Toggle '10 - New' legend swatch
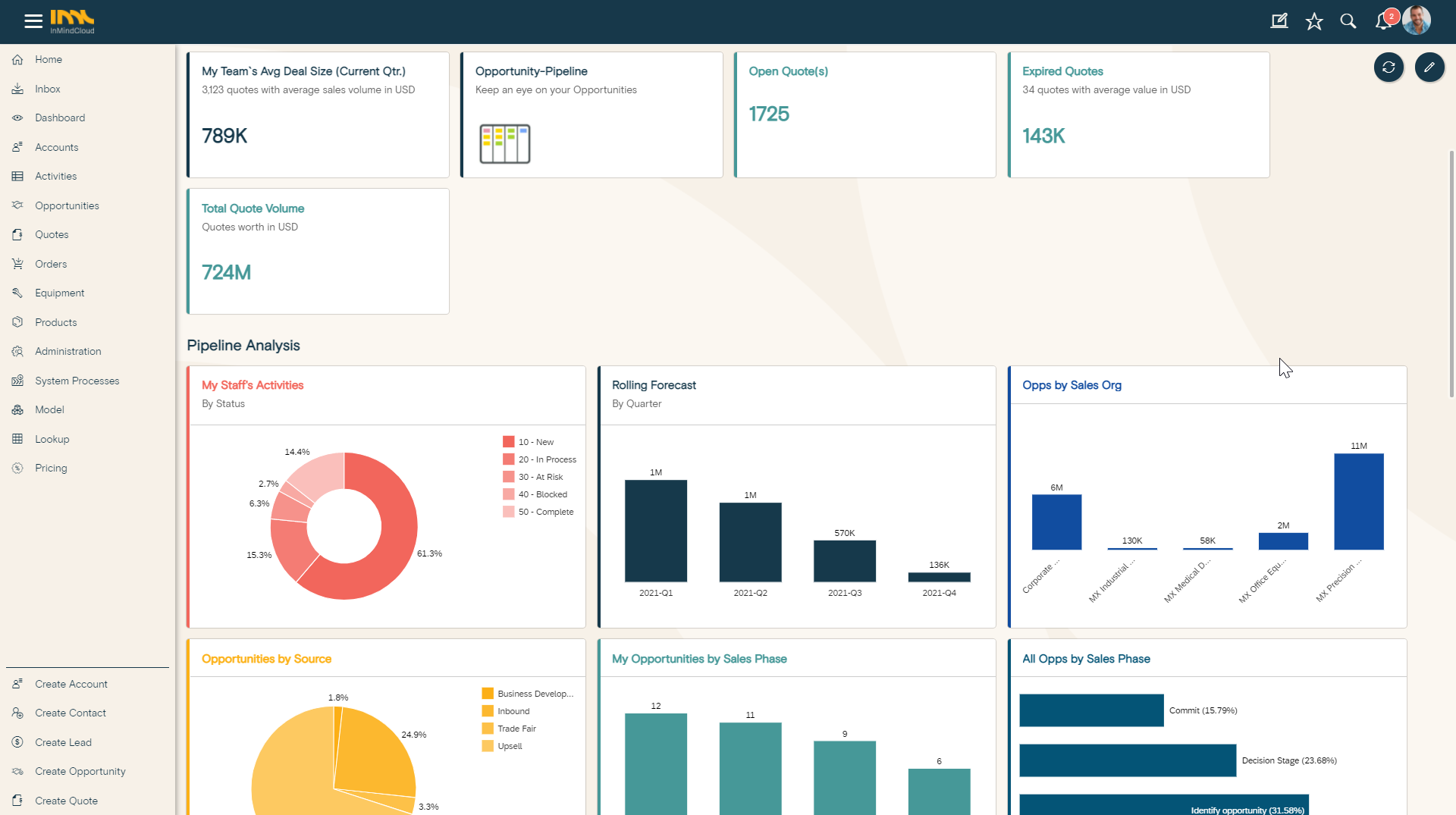1456x815 pixels. click(509, 442)
